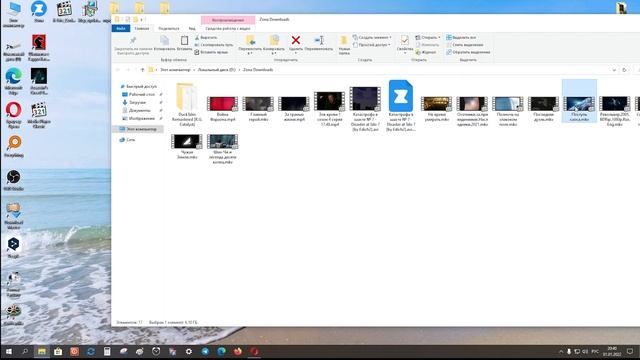This screenshot has width=640, height=360.
Task: Select the white-triangle thumbnail video in second row
Action: point(187,146)
